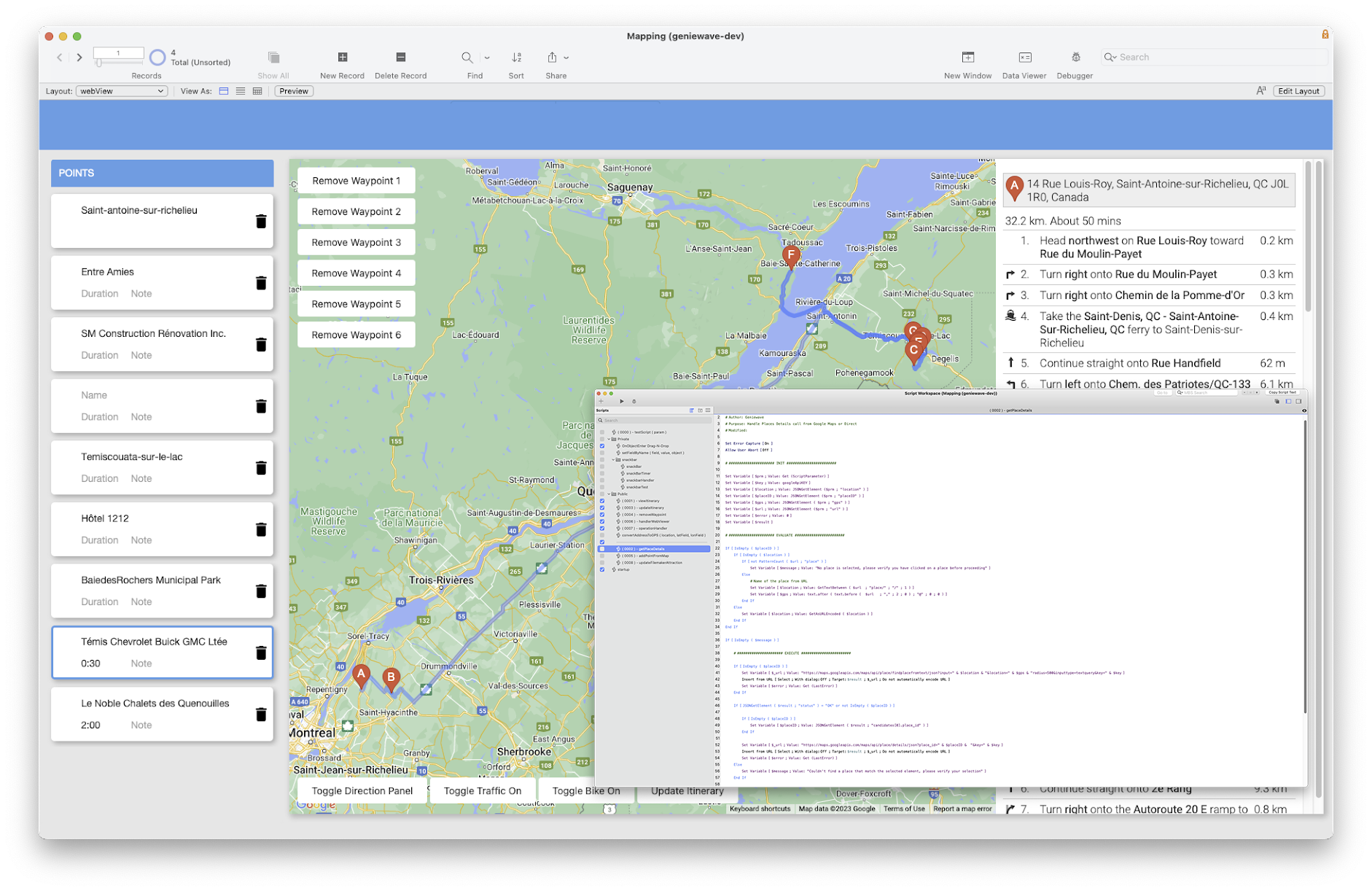Viewport: 1372px width, 891px height.
Task: Toggle checkbox for OnObjectEnter Drag-N-Drop script
Action: pyautogui.click(x=602, y=445)
